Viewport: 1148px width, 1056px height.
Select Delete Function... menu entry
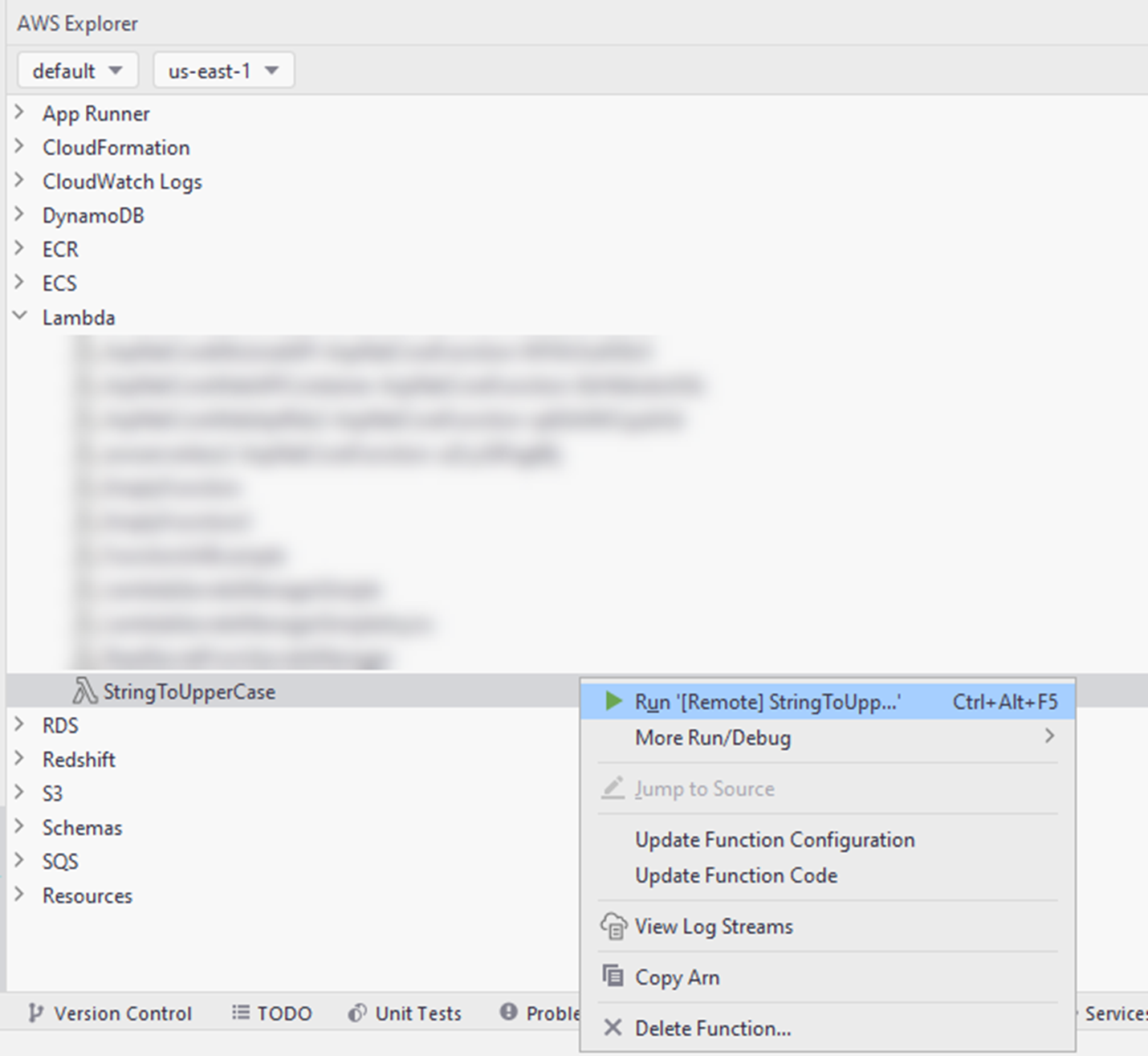[x=828, y=1028]
